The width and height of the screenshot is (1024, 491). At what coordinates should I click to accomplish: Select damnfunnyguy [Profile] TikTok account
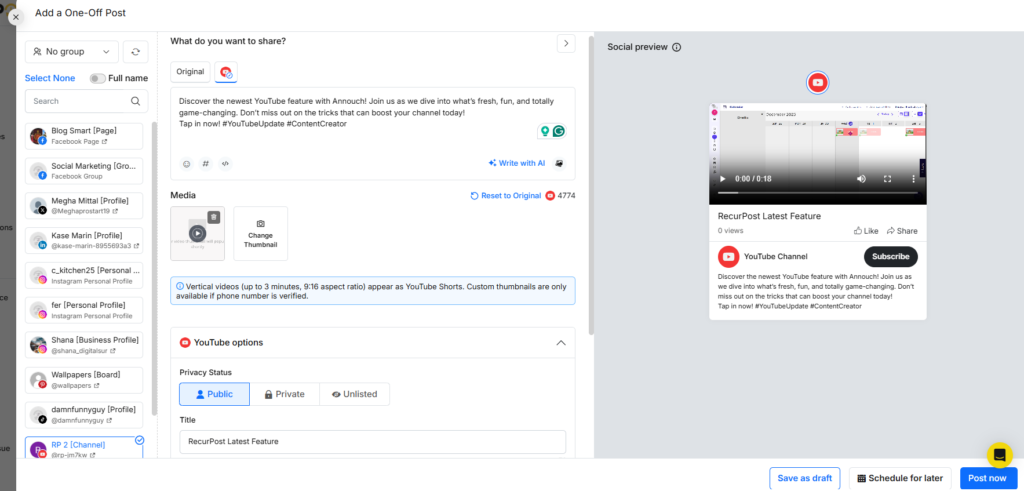coord(84,415)
